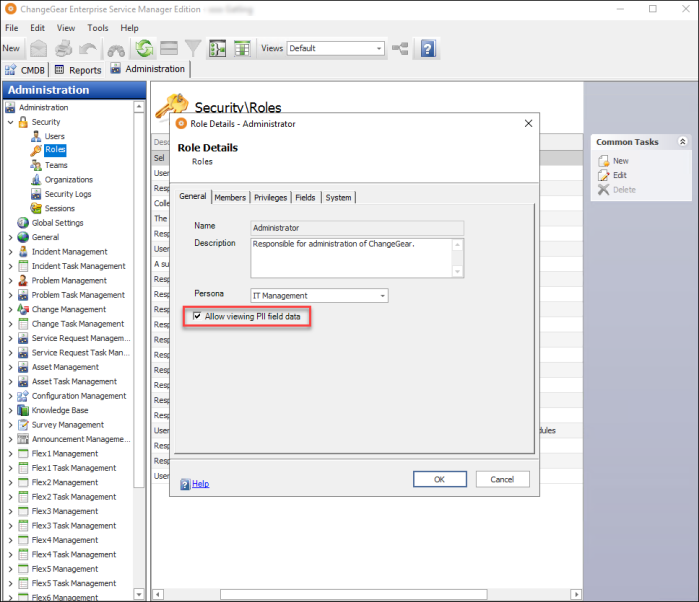Viewport: 699px width, 602px height.
Task: Expand the Change Management node
Action: (11, 309)
